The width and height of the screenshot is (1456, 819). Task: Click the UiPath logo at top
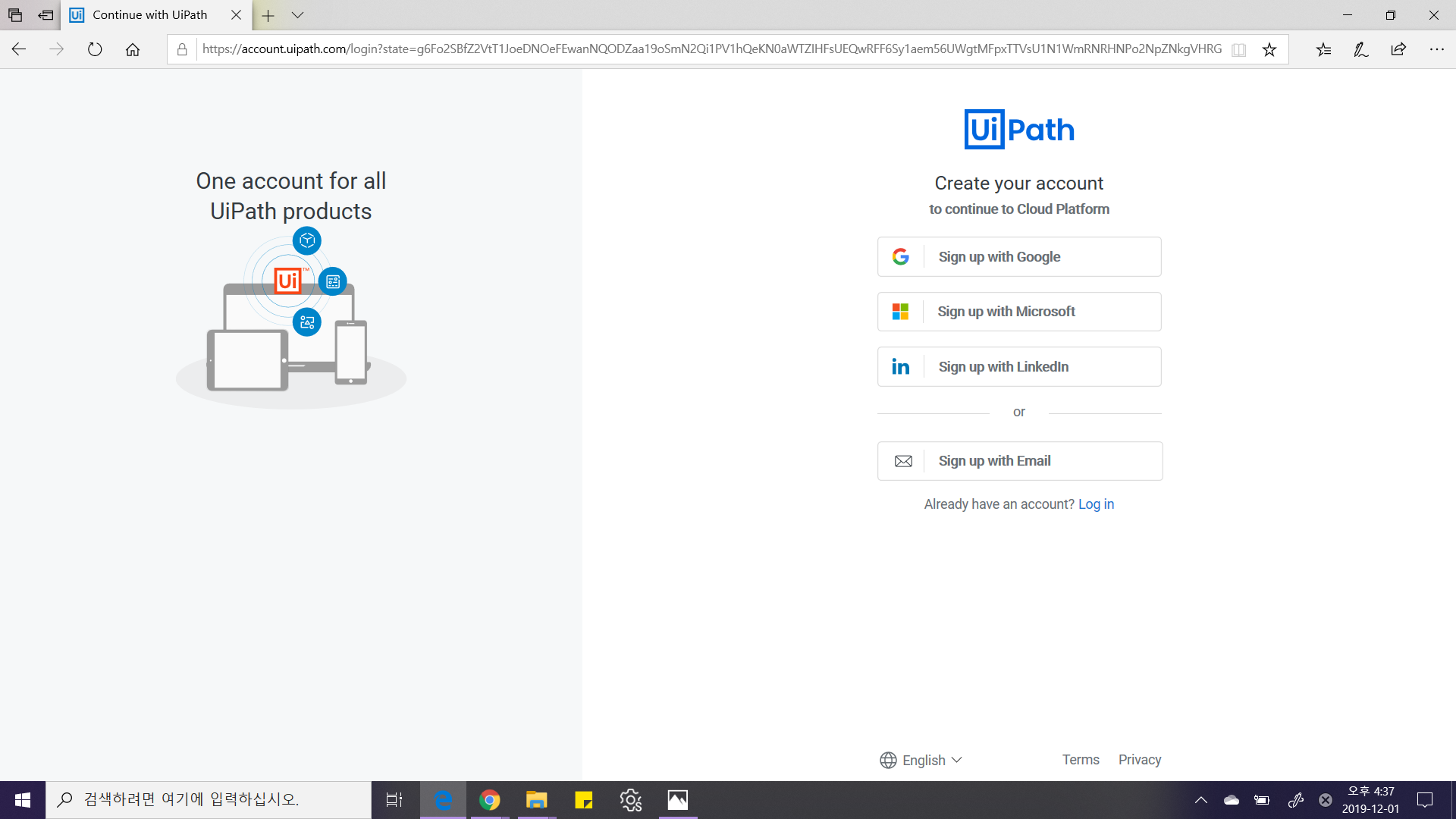[1018, 130]
